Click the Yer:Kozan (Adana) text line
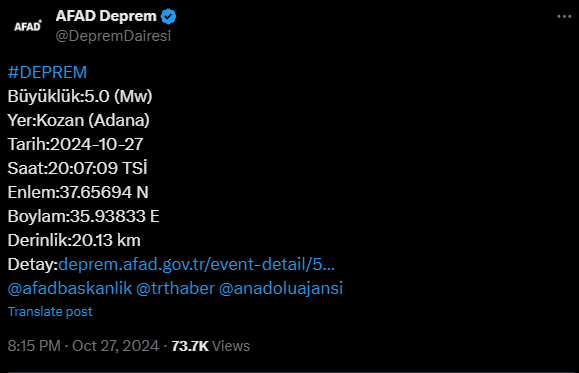 79,120
